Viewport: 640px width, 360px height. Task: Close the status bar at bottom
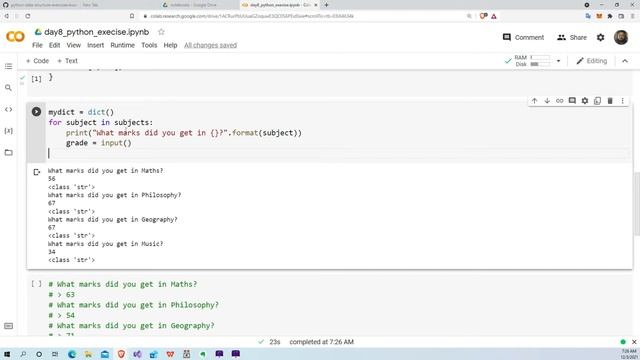[x=634, y=342]
